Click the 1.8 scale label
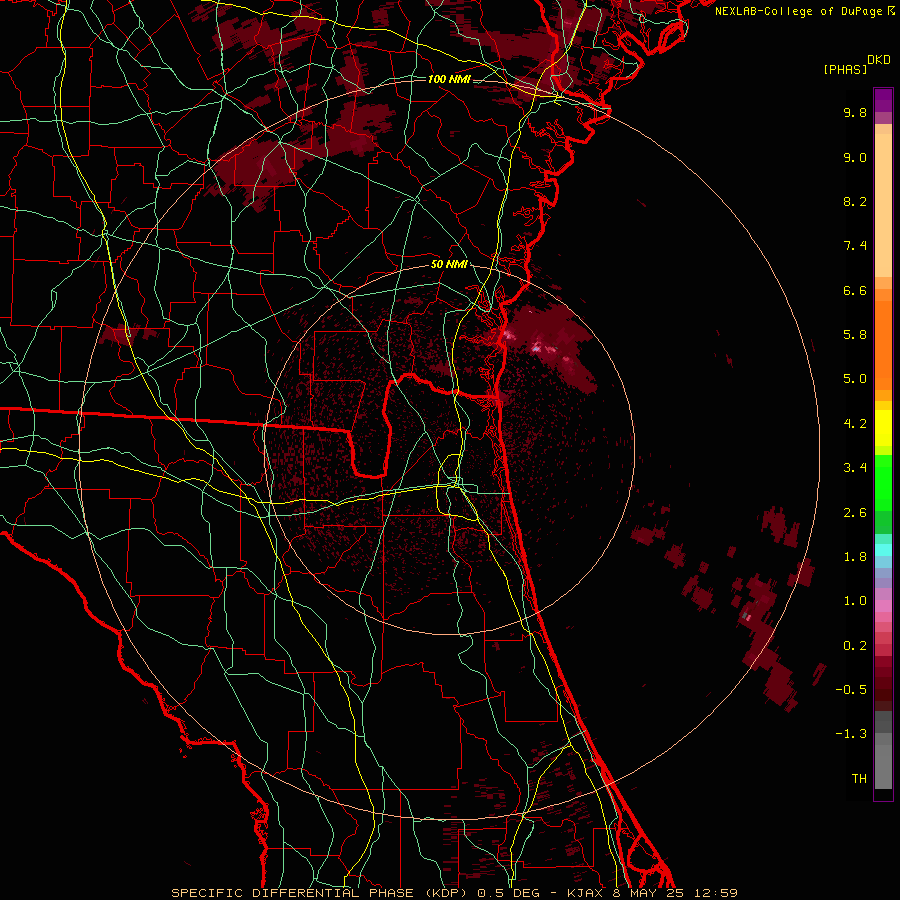Viewport: 900px width, 900px height. (855, 557)
